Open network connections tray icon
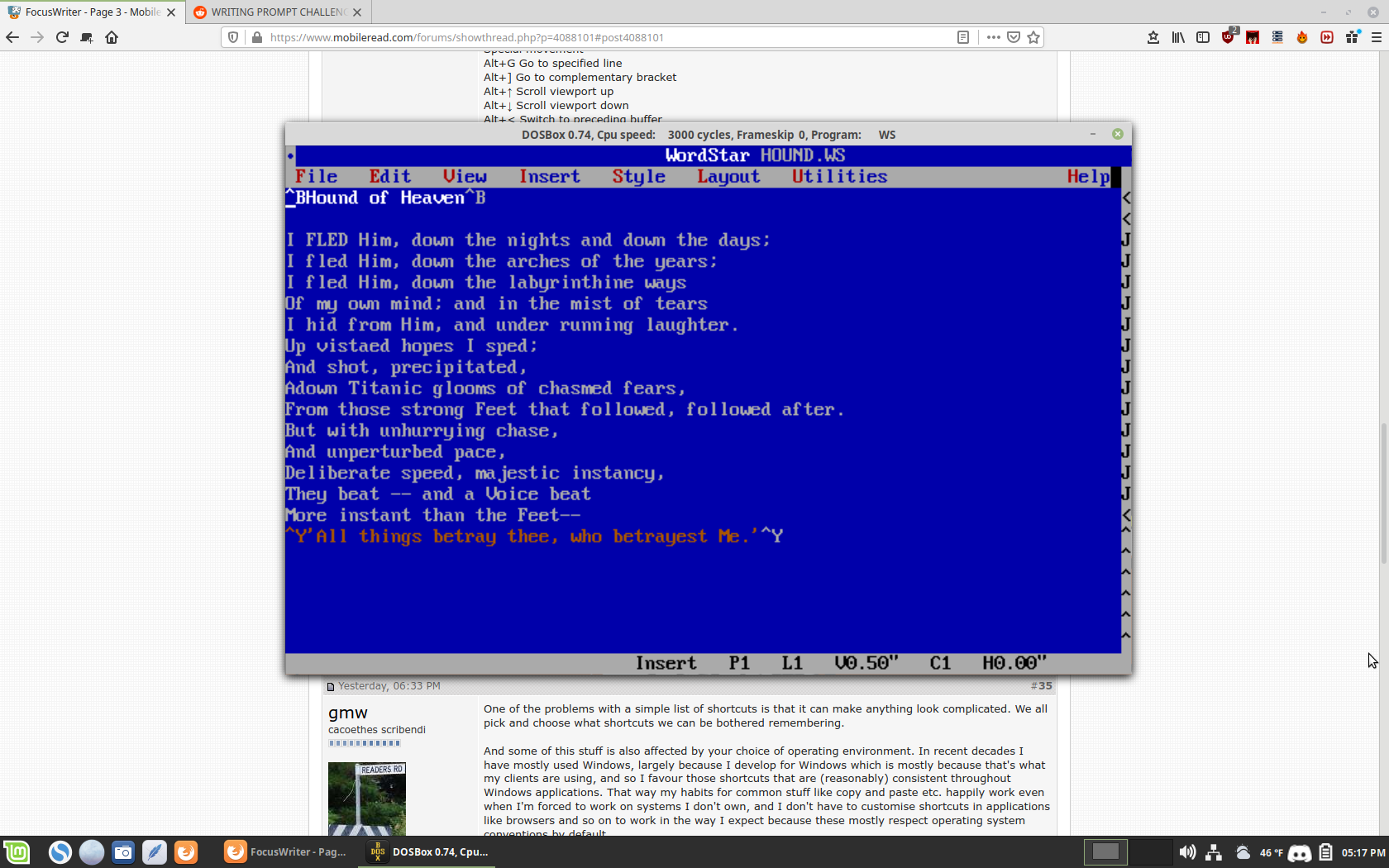 coord(1214,852)
